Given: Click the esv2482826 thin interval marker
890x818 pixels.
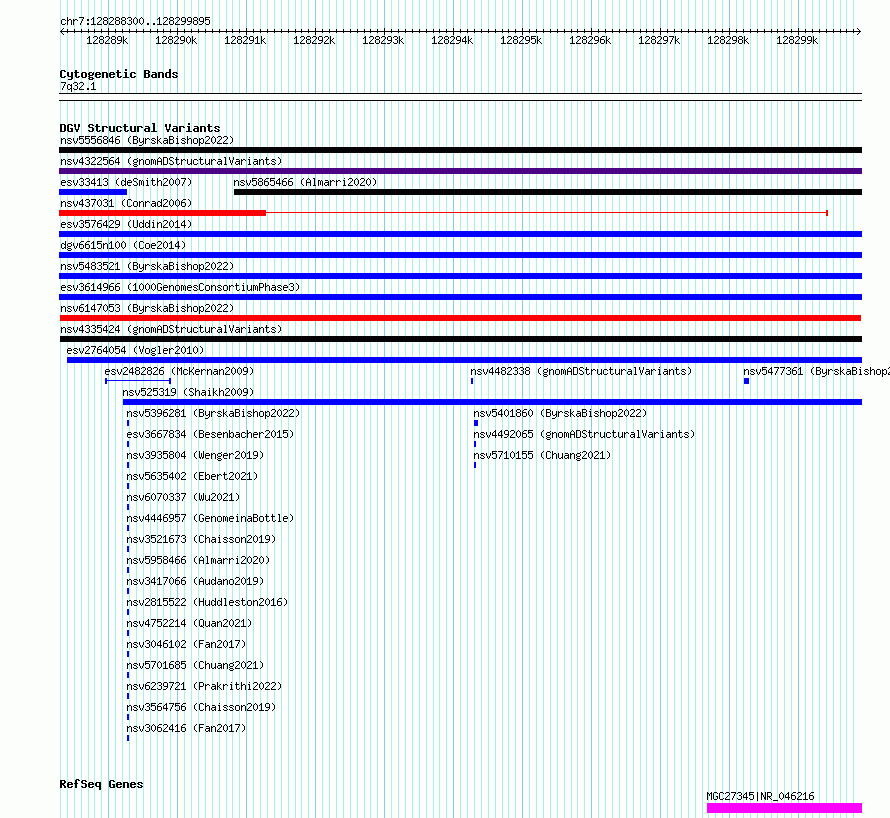Looking at the screenshot, I should (x=138, y=381).
